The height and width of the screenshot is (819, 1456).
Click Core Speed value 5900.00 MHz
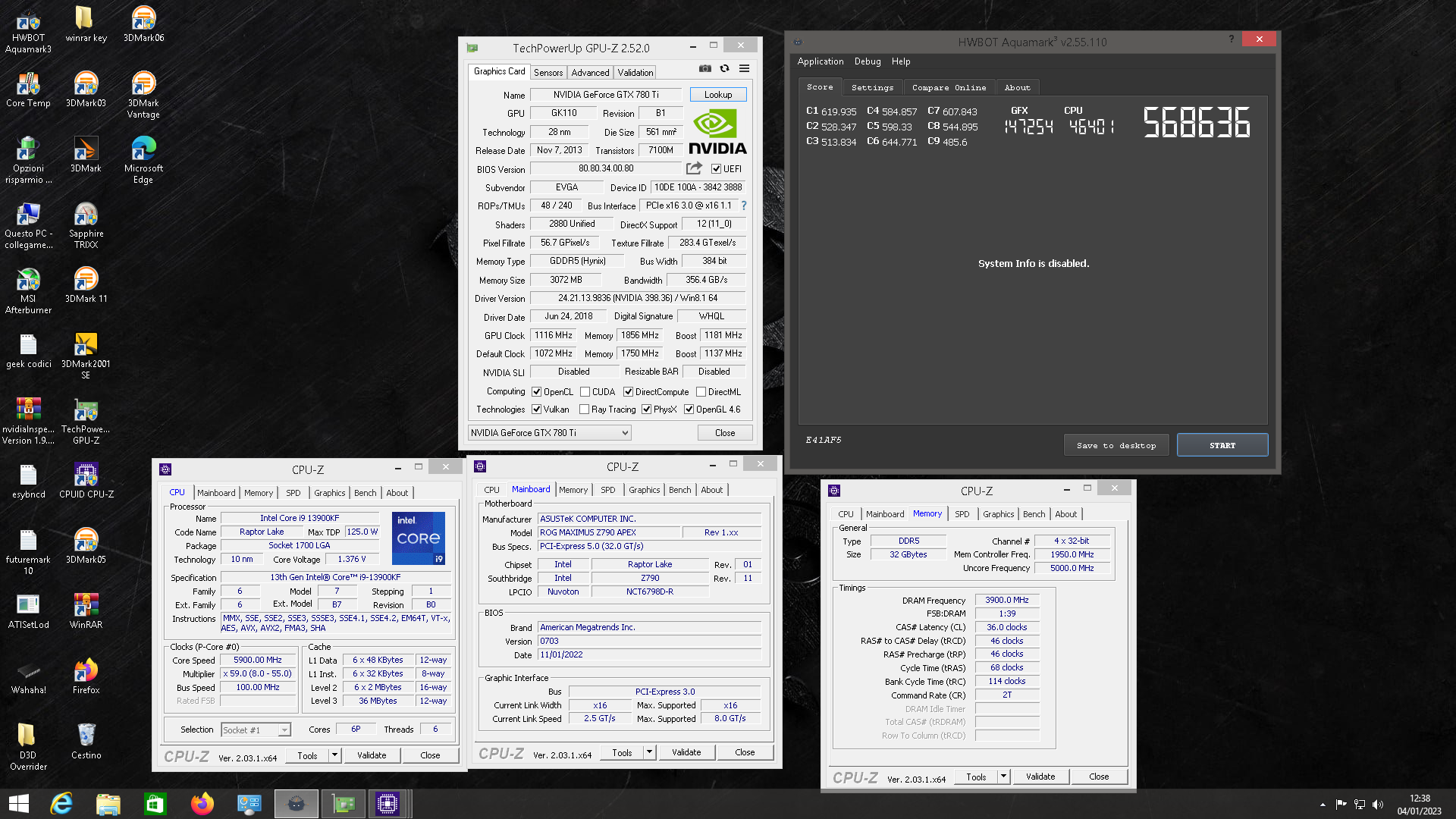pos(258,660)
